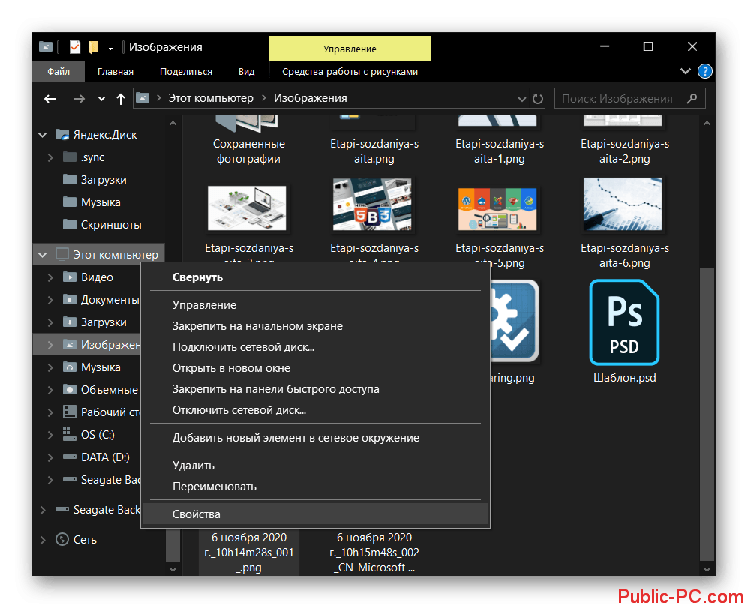Select the Etapi-sozdaniya-saita-1.png file name
This screenshot has width=748, height=608.
pos(499,151)
